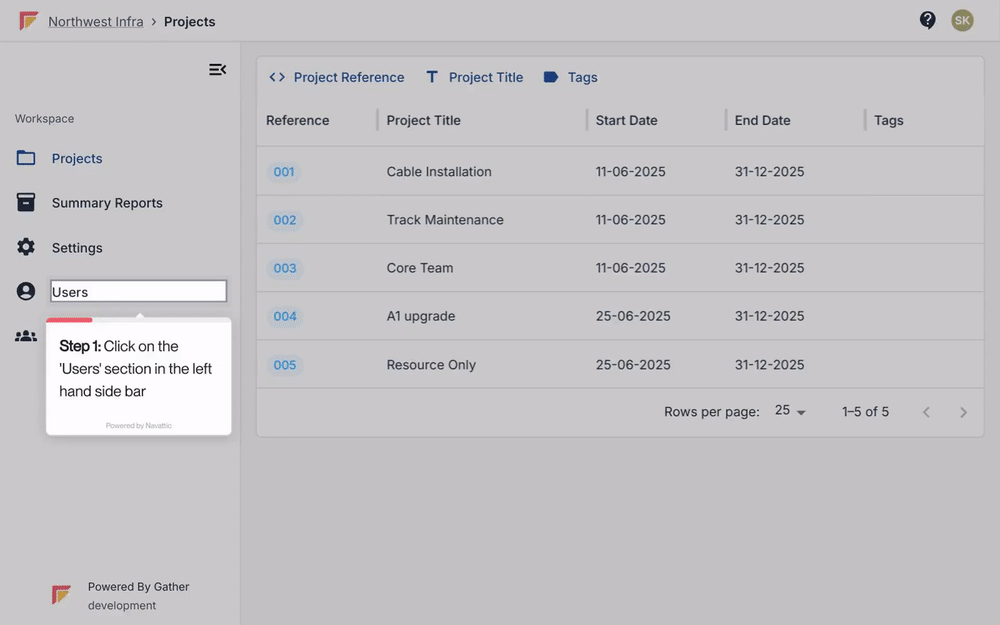
Task: Click the Projects folder icon in sidebar
Action: coord(26,158)
